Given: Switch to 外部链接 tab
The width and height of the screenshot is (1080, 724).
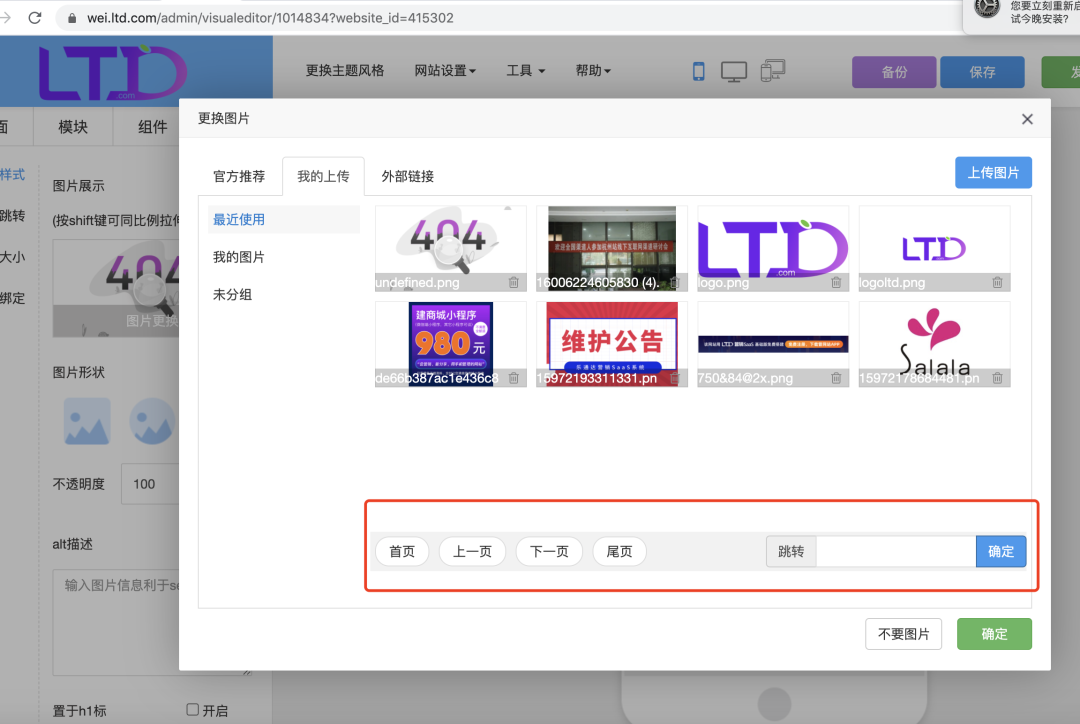Looking at the screenshot, I should (408, 176).
